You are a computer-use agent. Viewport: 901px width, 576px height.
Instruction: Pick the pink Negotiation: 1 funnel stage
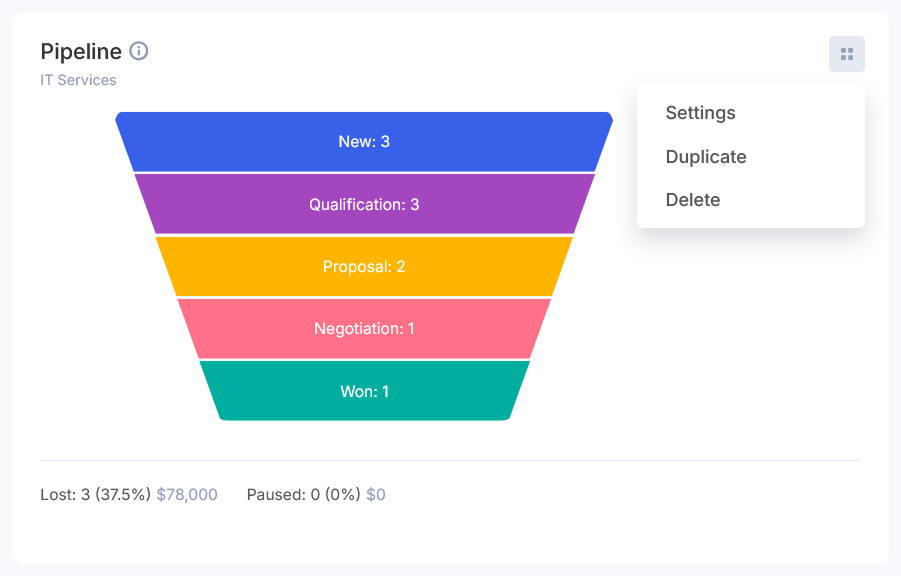[364, 329]
